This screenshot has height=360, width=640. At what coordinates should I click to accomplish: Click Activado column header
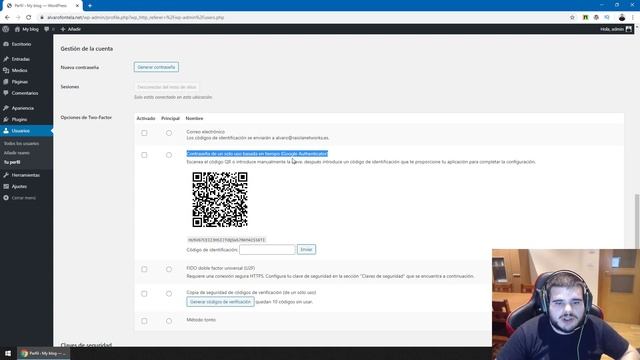(146, 118)
